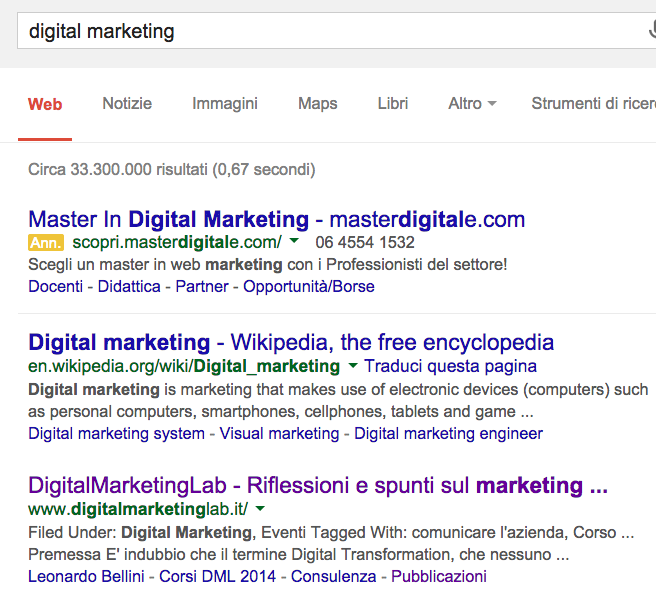The height and width of the screenshot is (591, 656).
Task: Click the yellow Ann. ad badge
Action: pyautogui.click(x=46, y=243)
